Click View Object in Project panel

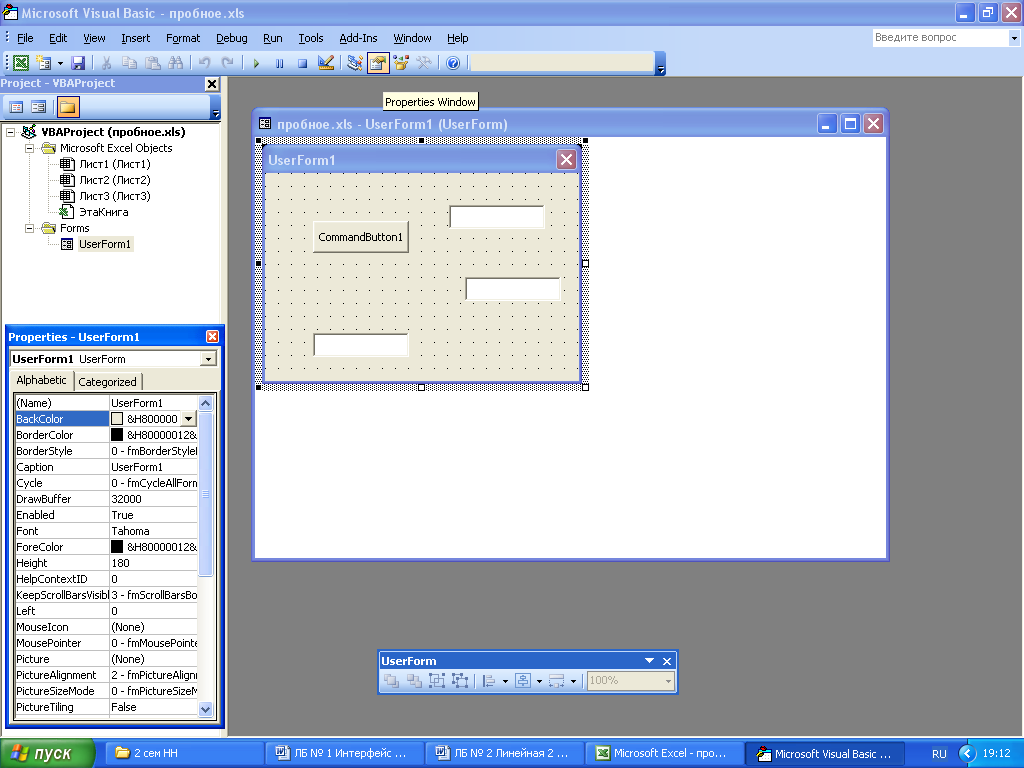click(x=39, y=106)
